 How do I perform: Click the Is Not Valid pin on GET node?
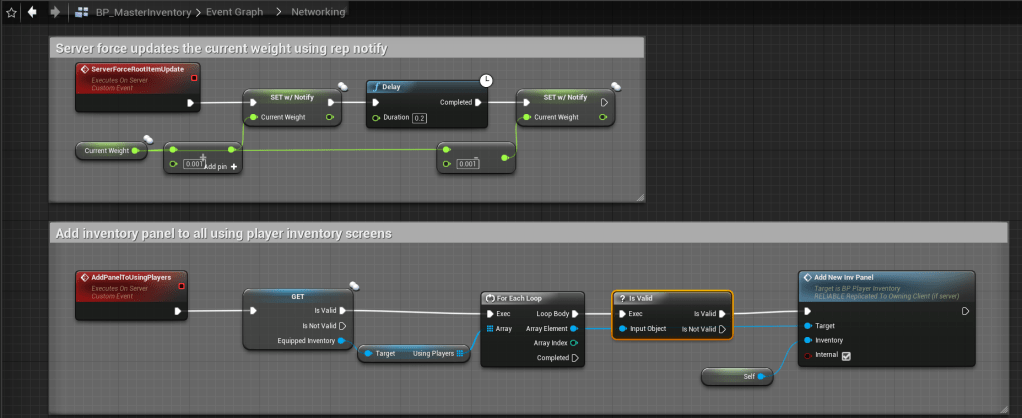pyautogui.click(x=343, y=325)
